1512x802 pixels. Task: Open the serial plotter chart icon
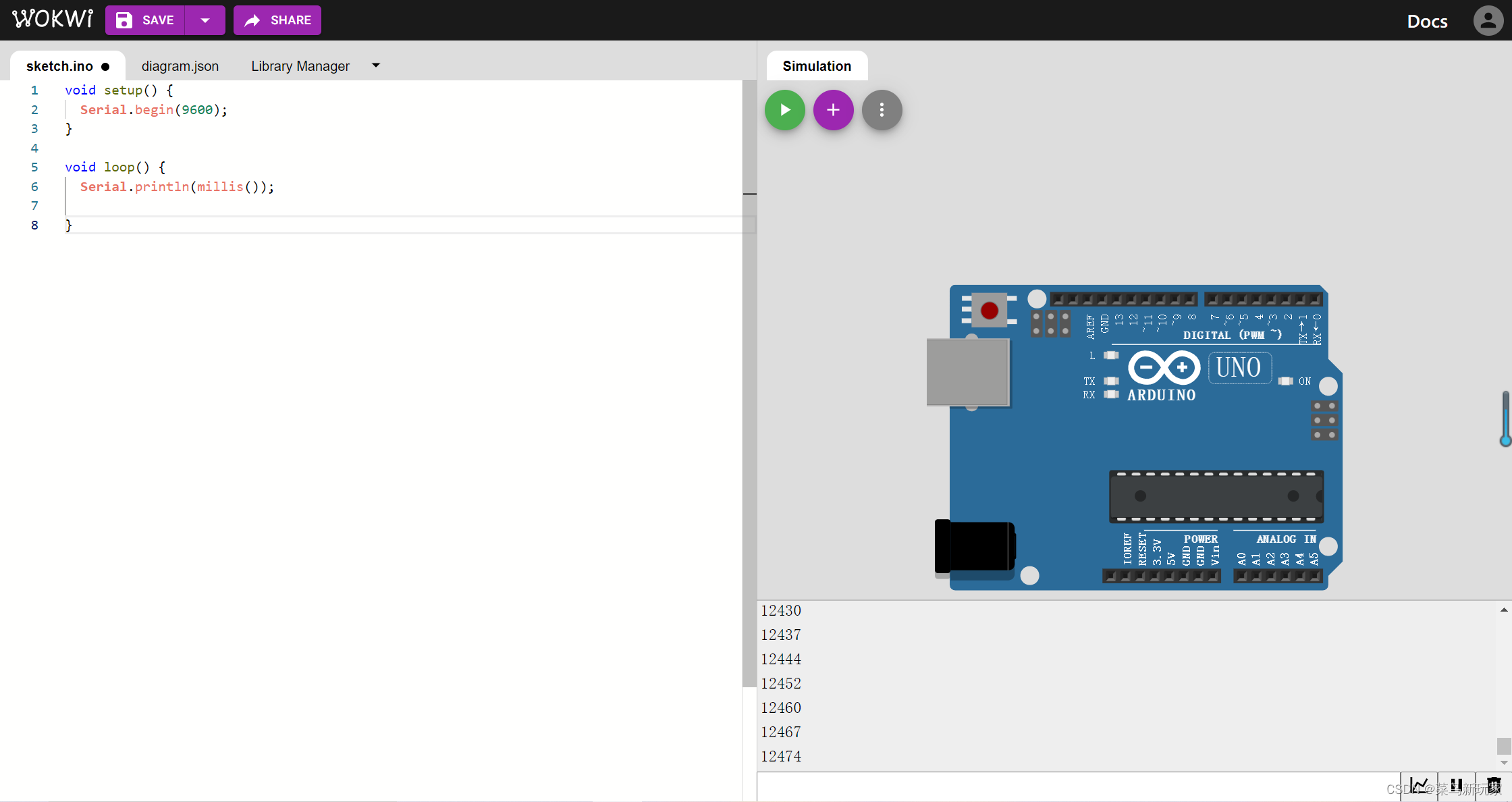pos(1419,786)
